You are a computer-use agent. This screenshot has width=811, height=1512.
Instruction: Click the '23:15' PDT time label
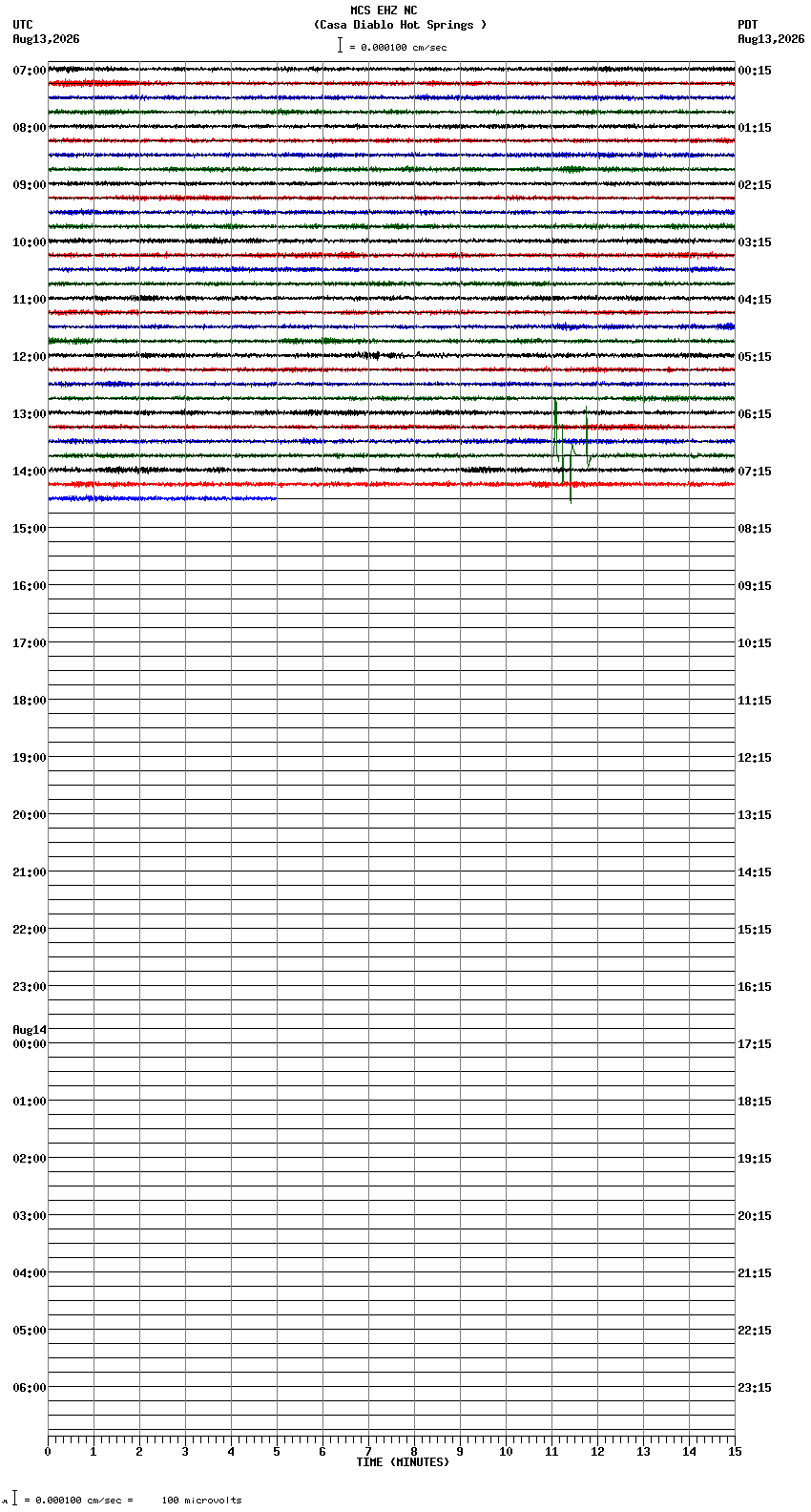pyautogui.click(x=755, y=1388)
